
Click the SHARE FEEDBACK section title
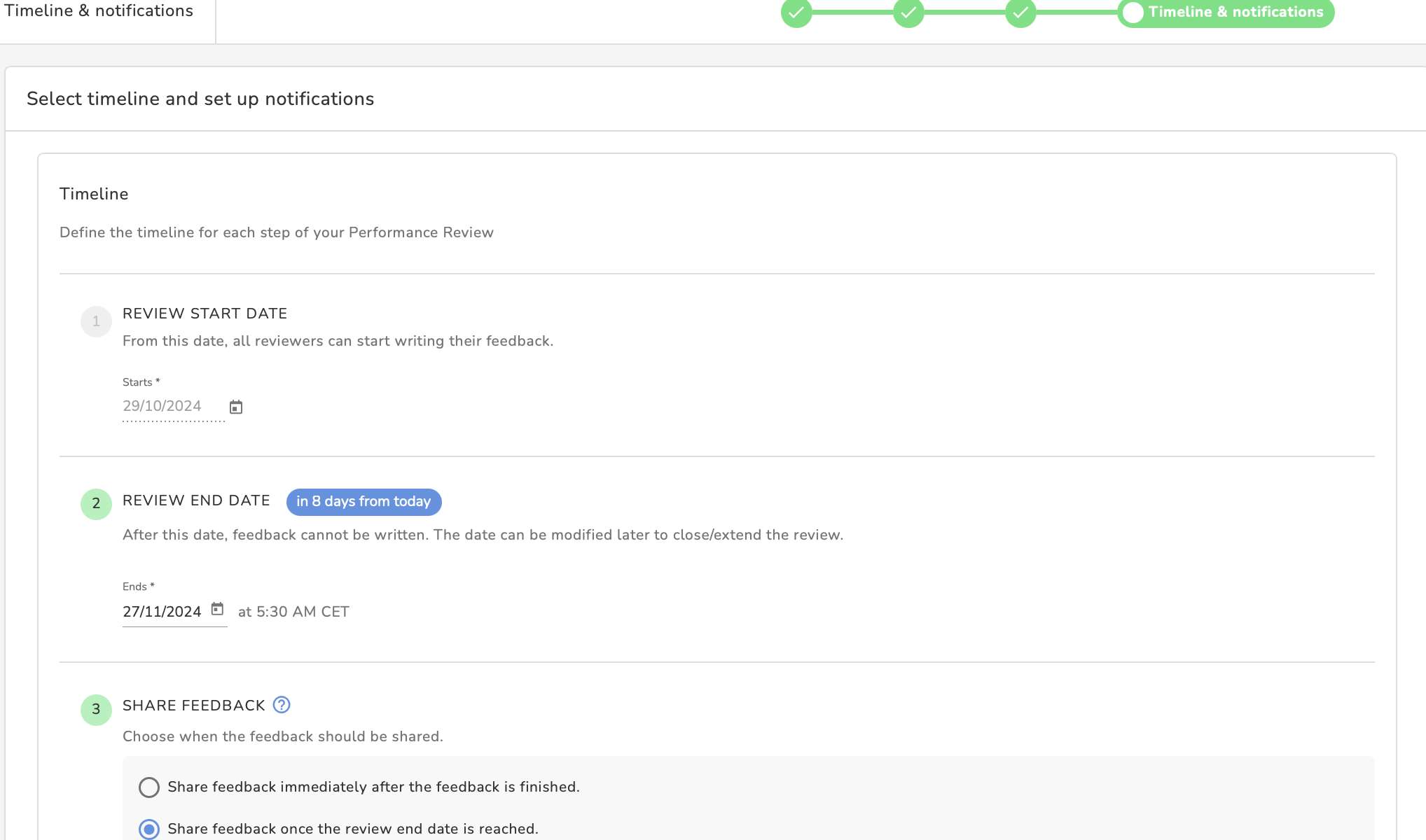(x=194, y=706)
